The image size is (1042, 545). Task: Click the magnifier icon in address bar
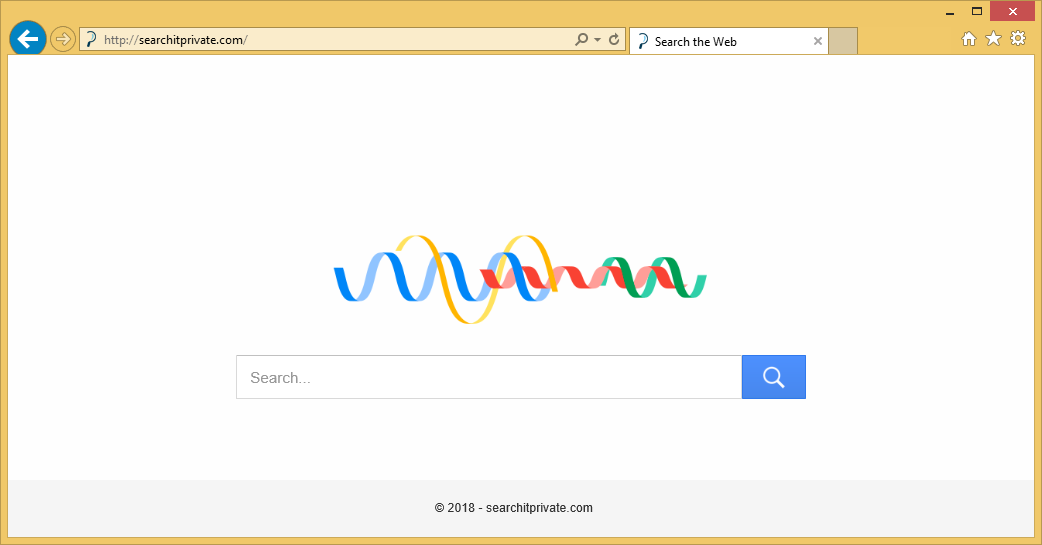(x=581, y=40)
